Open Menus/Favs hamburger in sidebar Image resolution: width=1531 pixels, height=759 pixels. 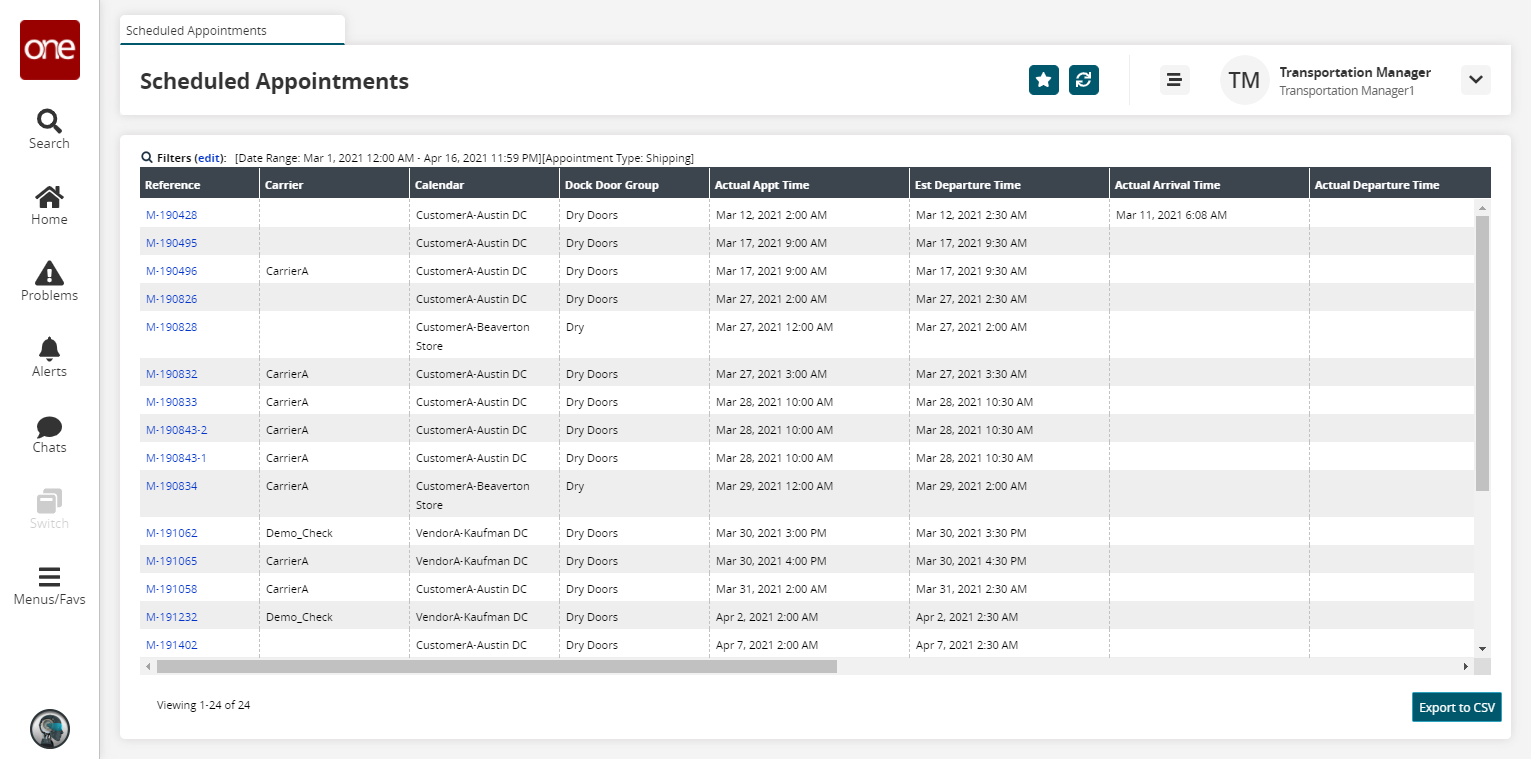49,586
